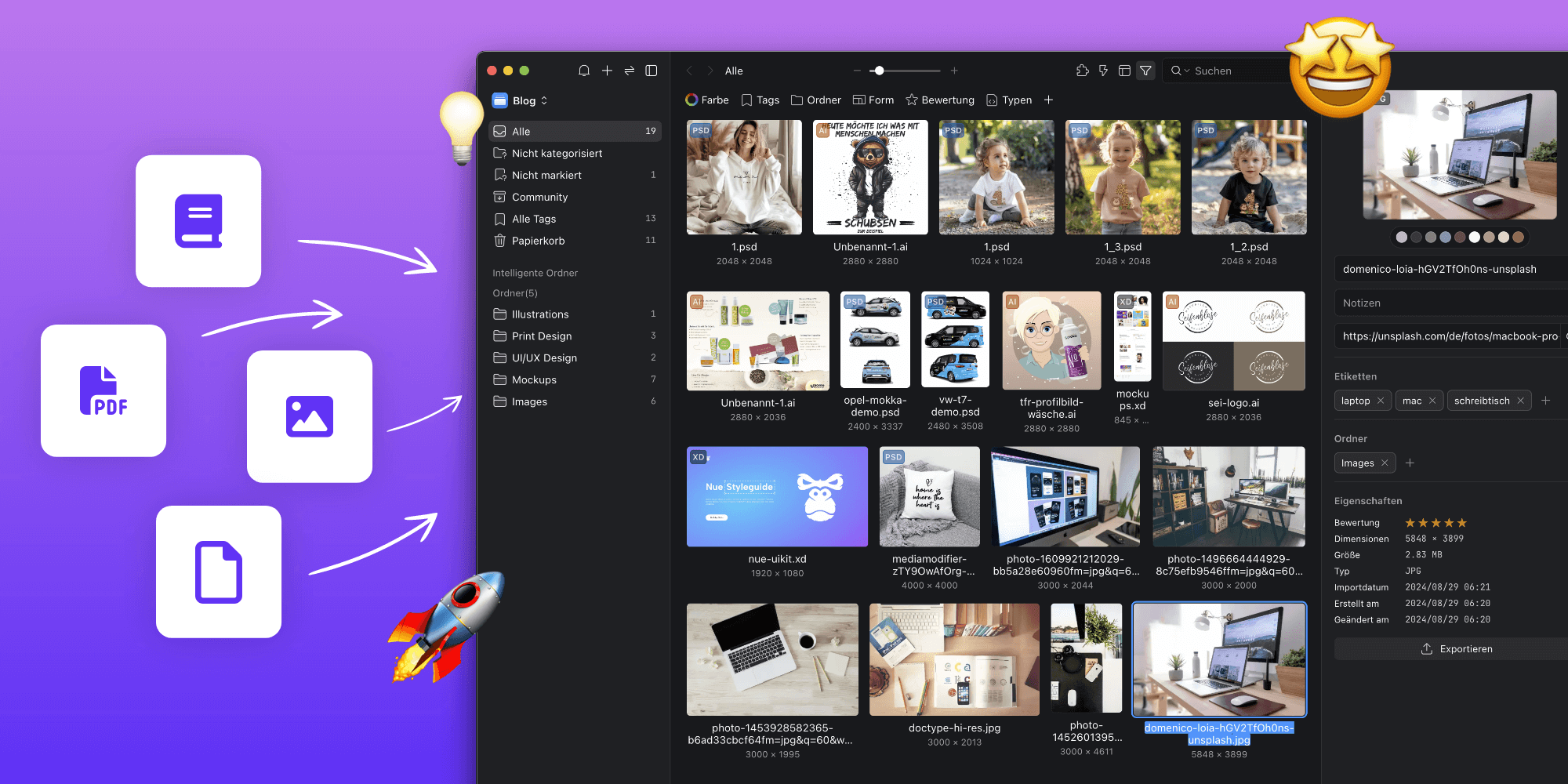This screenshot has height=784, width=1568.
Task: Open the Form filter
Action: [x=873, y=100]
